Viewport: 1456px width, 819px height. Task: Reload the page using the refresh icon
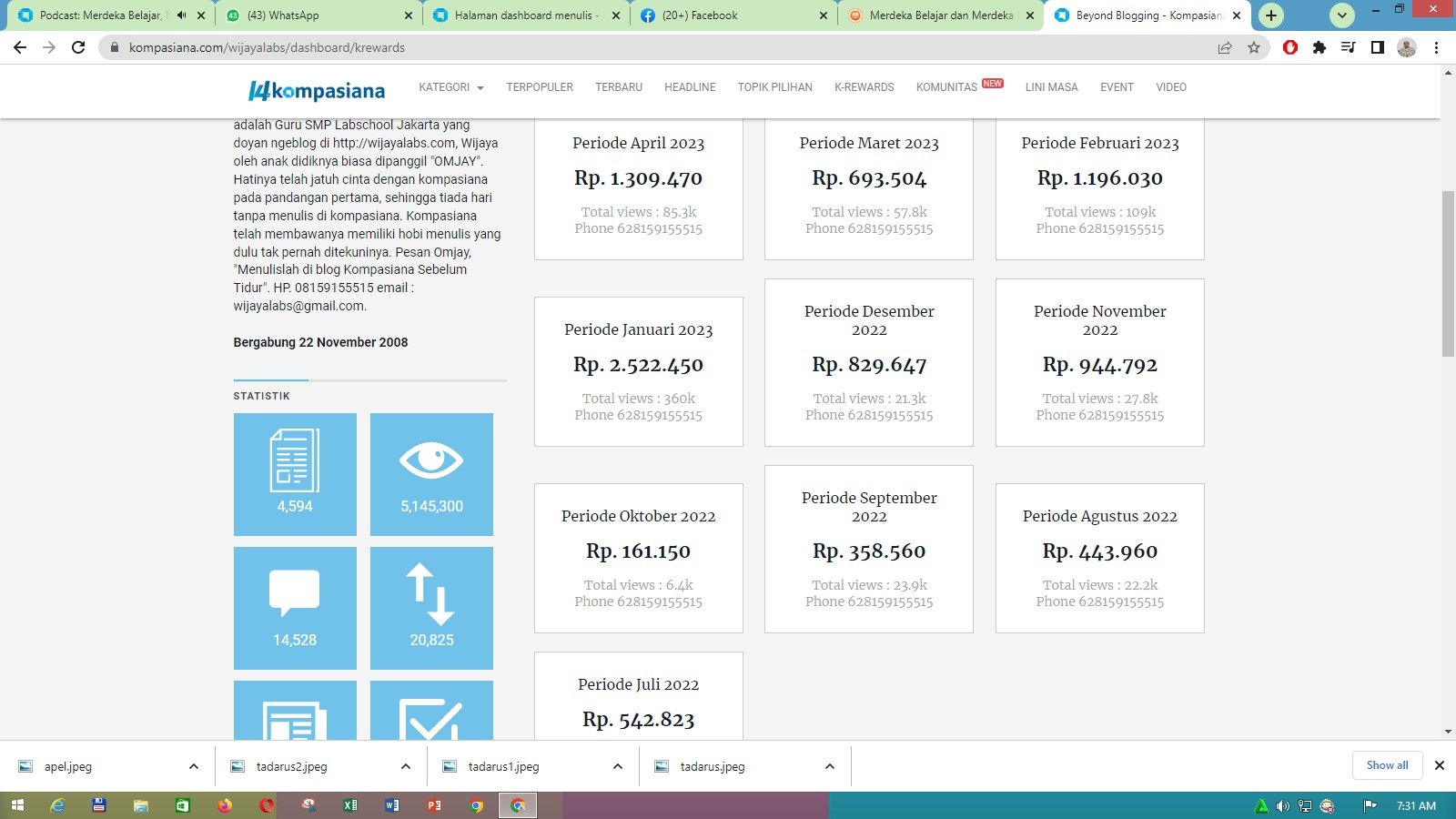coord(78,47)
